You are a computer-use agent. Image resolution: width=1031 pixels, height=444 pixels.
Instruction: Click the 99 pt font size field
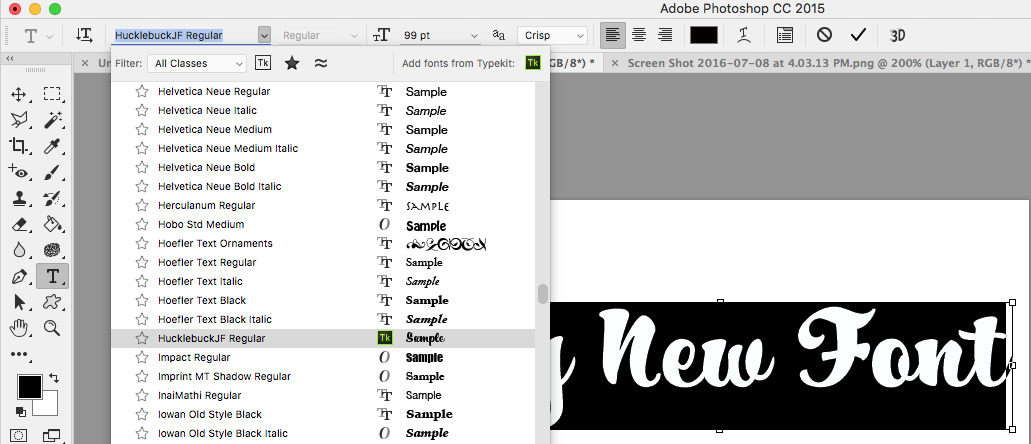(435, 36)
